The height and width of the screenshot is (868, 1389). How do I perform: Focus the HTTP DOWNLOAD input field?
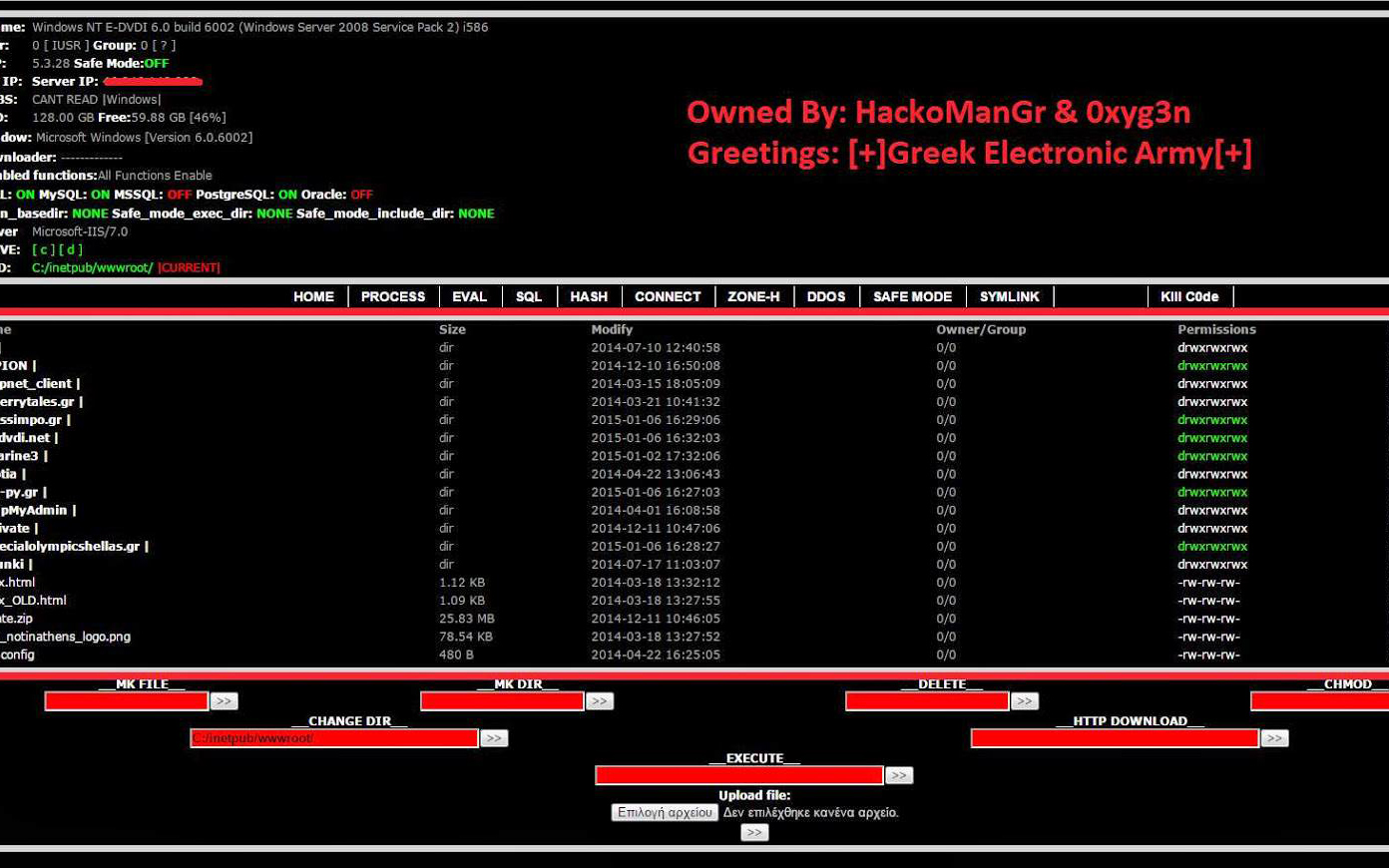pos(1115,738)
